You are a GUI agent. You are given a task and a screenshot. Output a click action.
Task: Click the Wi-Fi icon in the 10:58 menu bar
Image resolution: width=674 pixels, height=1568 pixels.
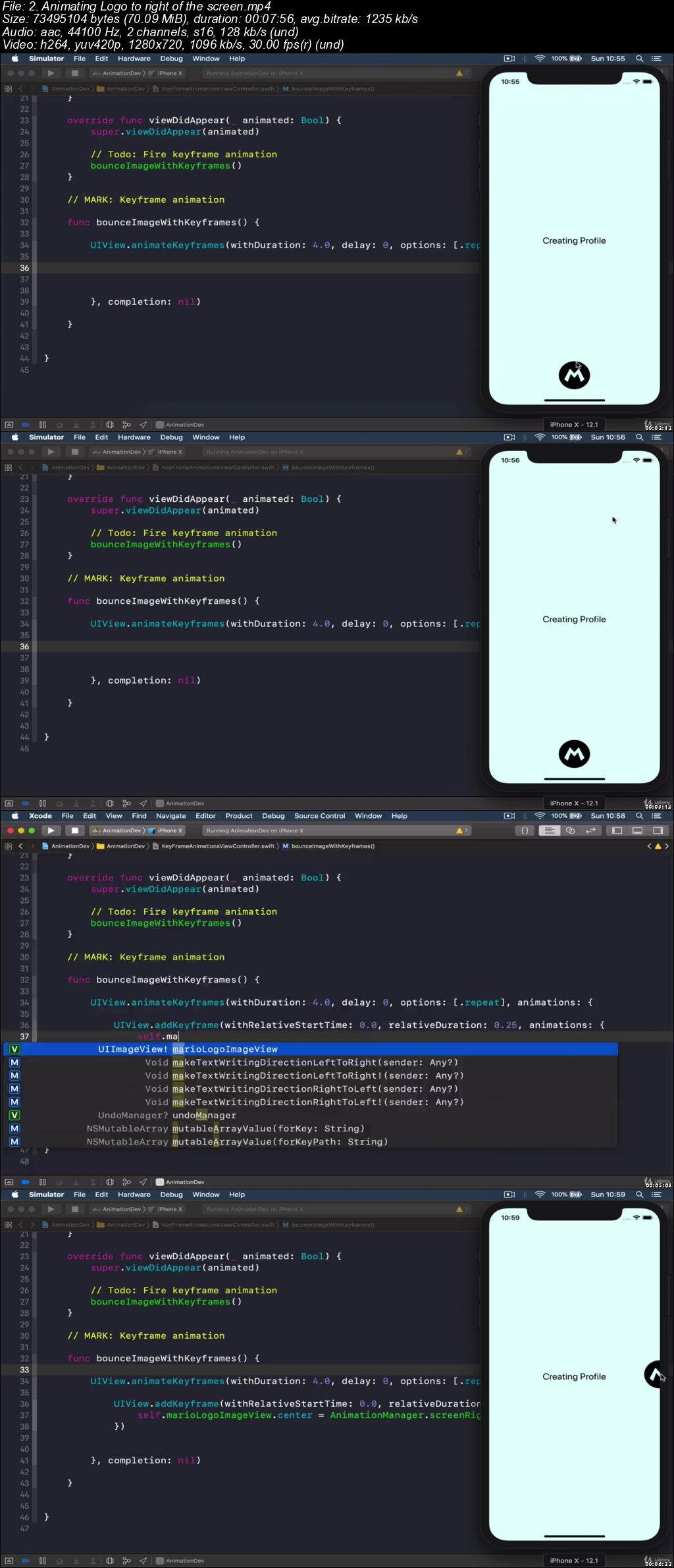(x=540, y=816)
